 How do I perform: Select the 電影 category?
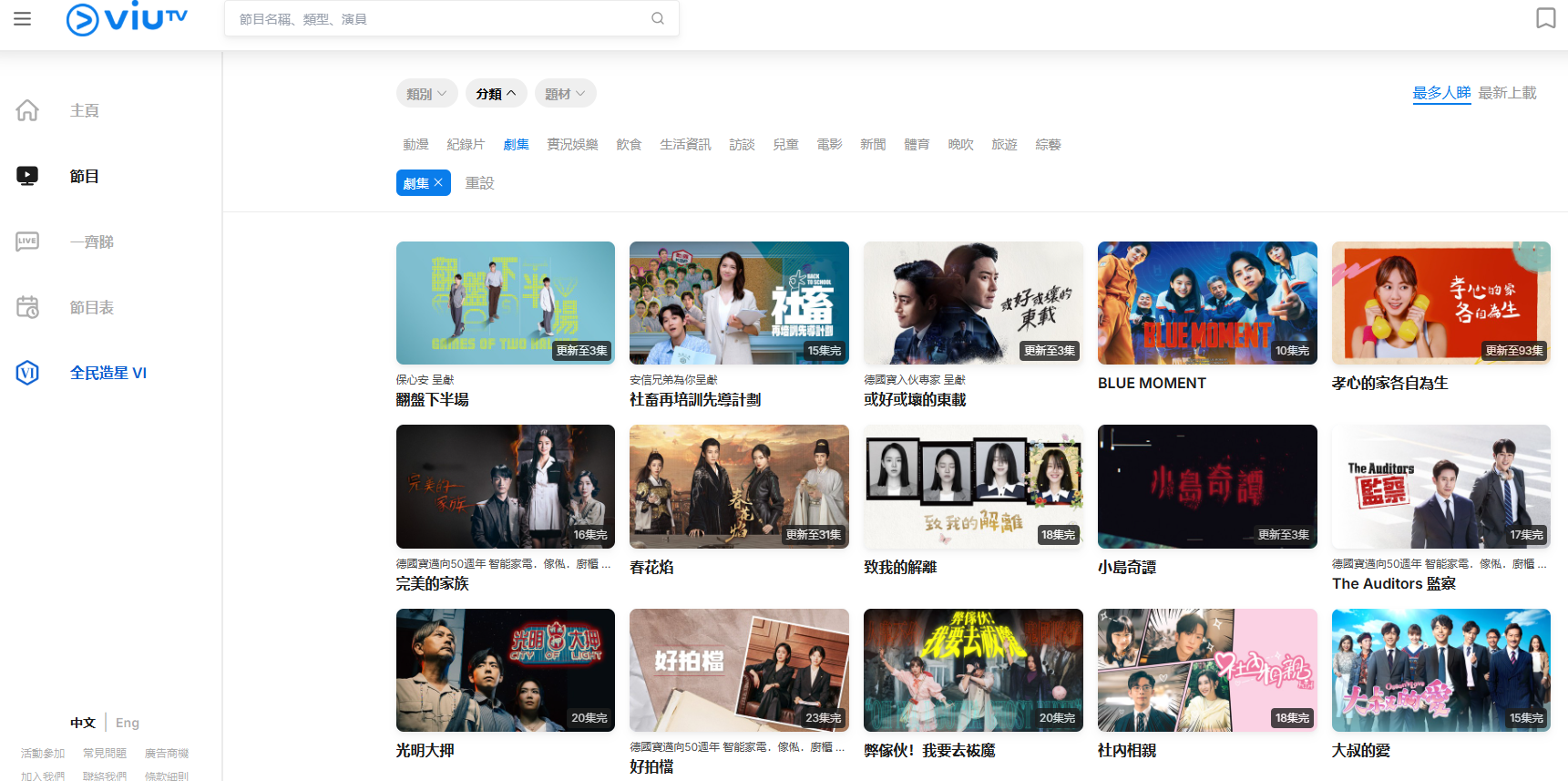pyautogui.click(x=829, y=144)
